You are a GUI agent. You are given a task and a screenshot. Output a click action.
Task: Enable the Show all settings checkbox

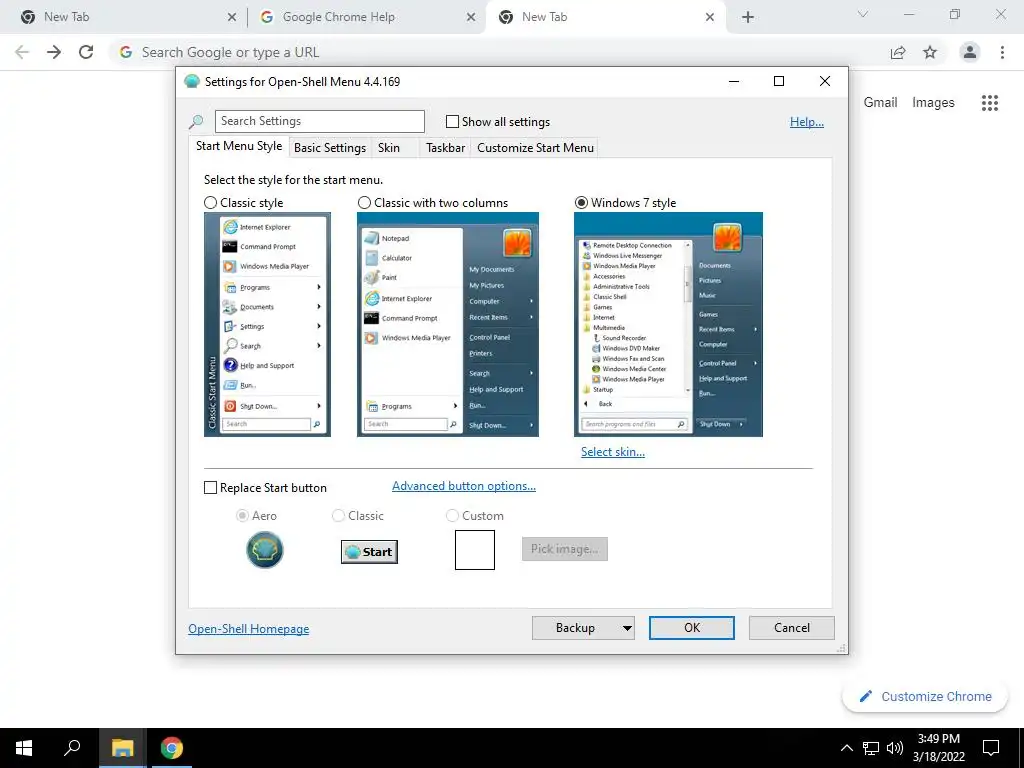coord(452,121)
